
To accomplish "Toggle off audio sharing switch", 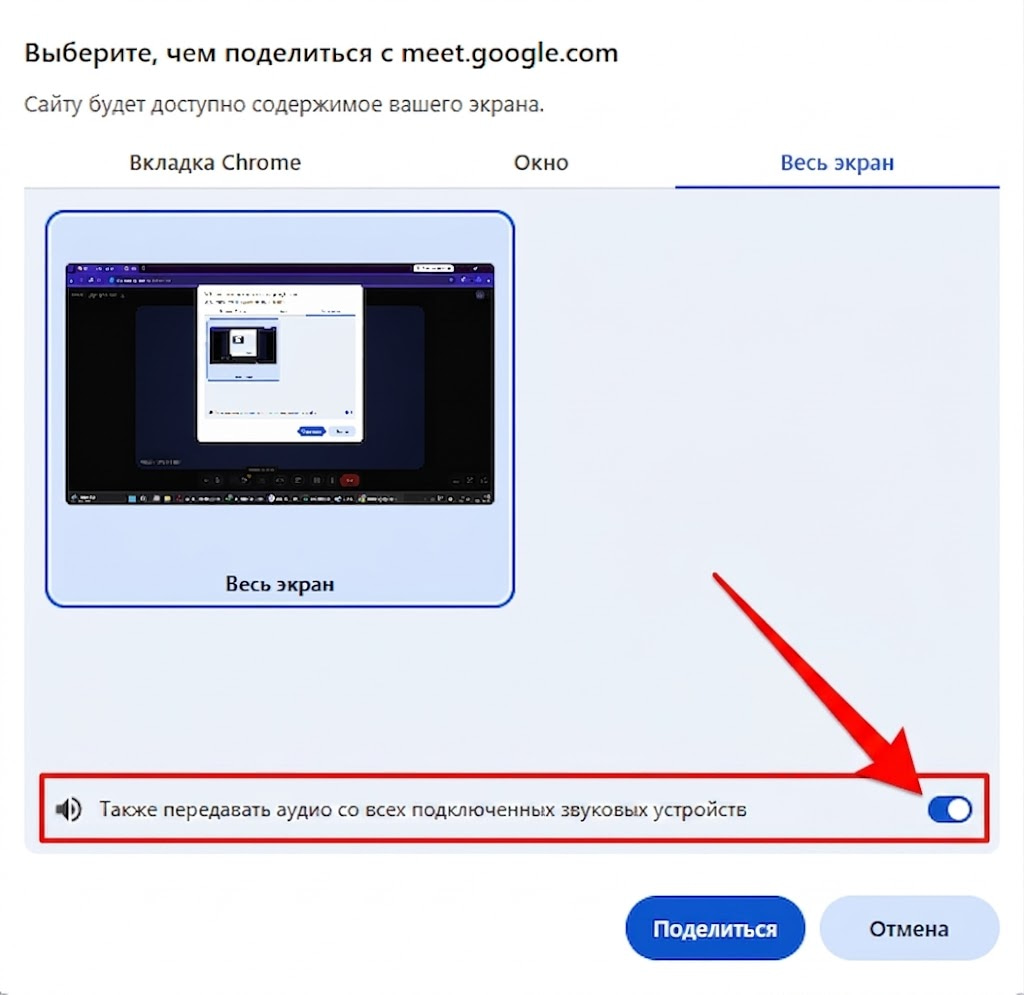I will 950,810.
